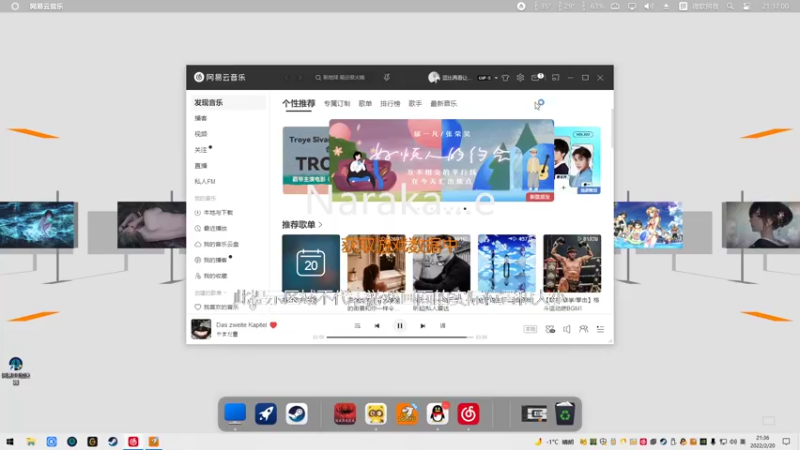Click the user avatar in the title bar

434,78
